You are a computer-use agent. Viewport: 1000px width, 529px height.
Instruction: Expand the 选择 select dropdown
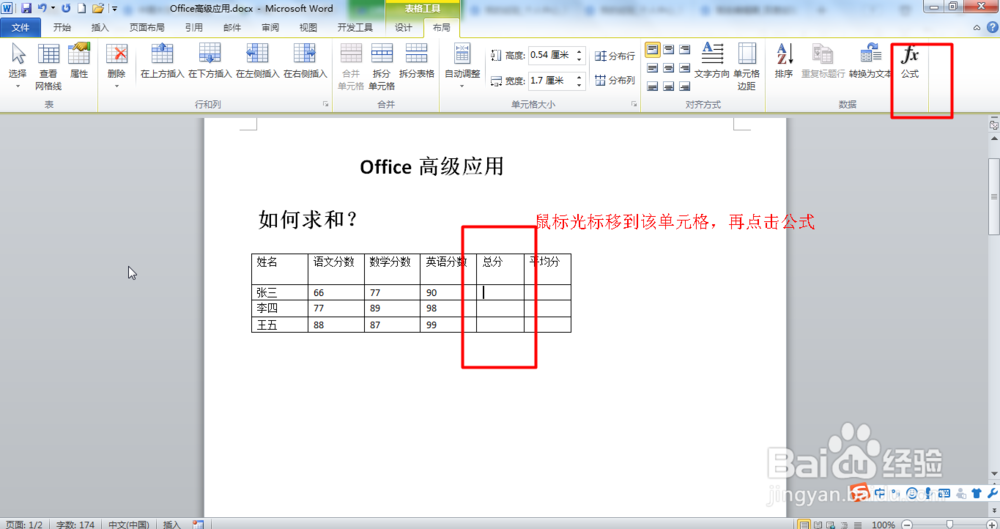pos(18,86)
